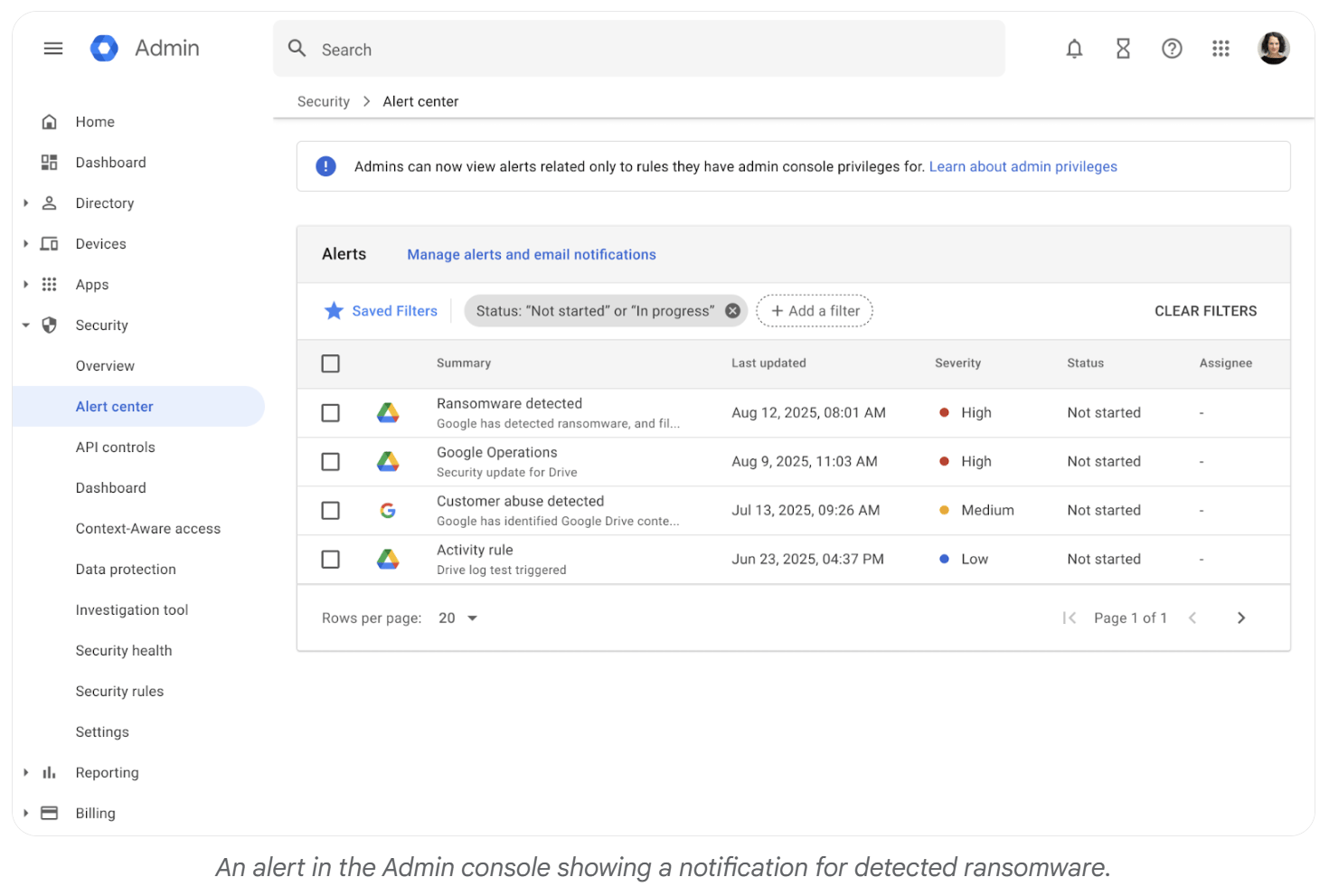This screenshot has width=1329, height=896.
Task: Click the user profile avatar
Action: click(1273, 49)
